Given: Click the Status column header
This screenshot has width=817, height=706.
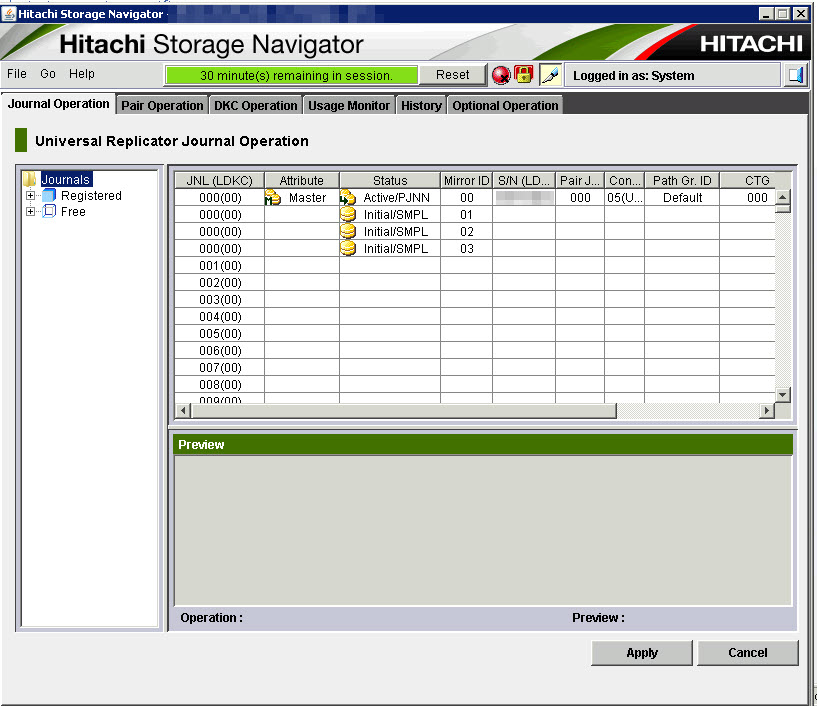Looking at the screenshot, I should pyautogui.click(x=390, y=180).
